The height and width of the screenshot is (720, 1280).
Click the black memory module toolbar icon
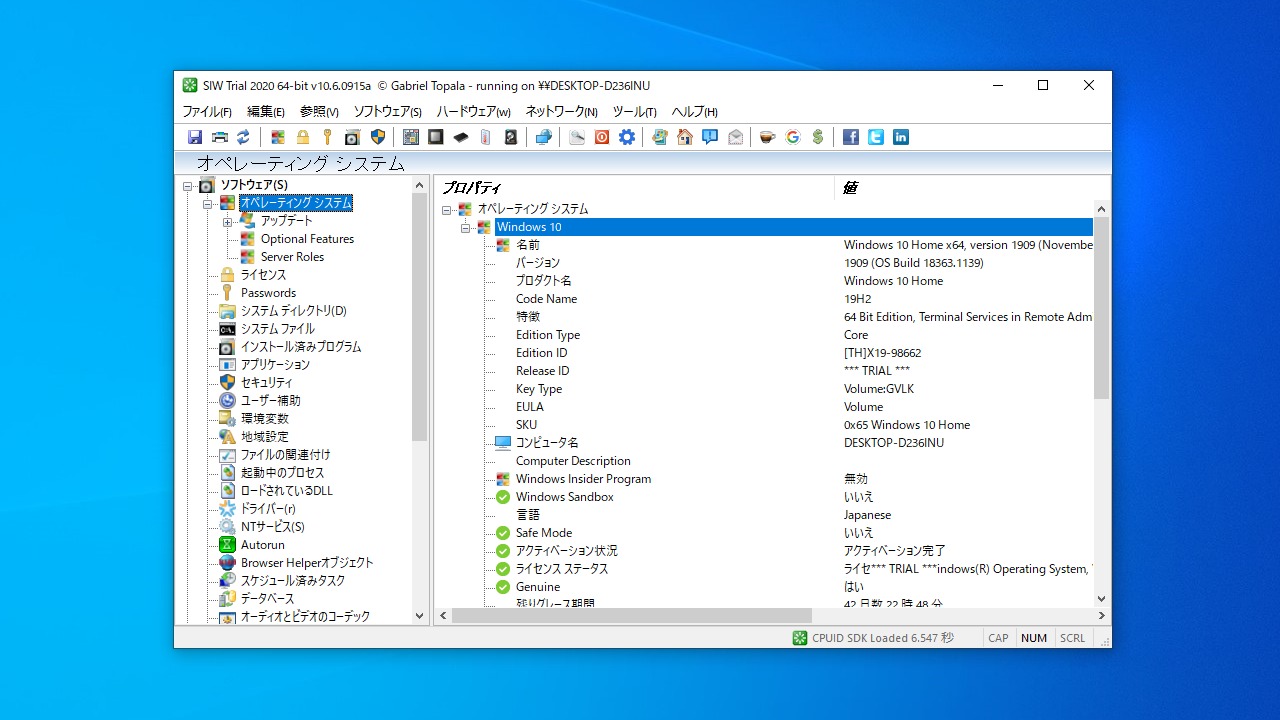tap(461, 137)
